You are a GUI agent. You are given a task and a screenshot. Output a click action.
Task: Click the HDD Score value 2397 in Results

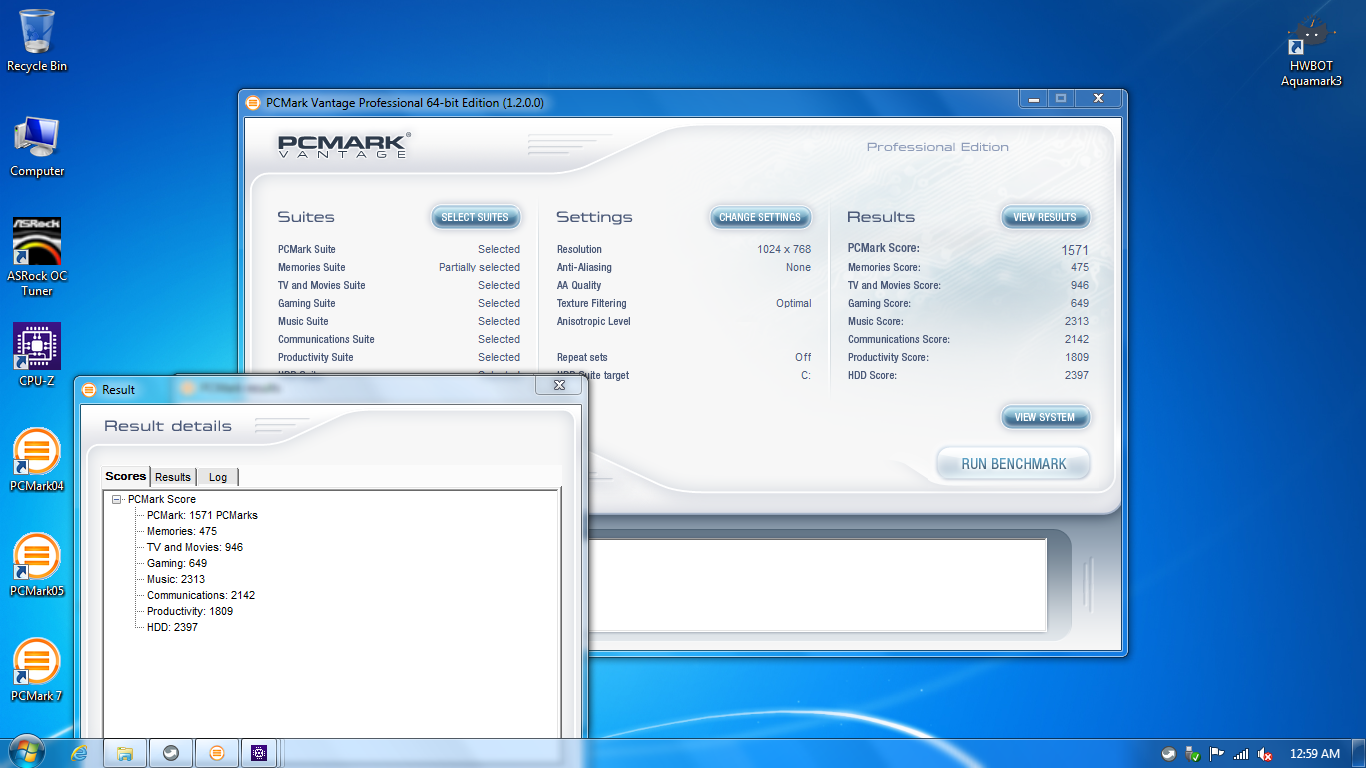point(1077,375)
